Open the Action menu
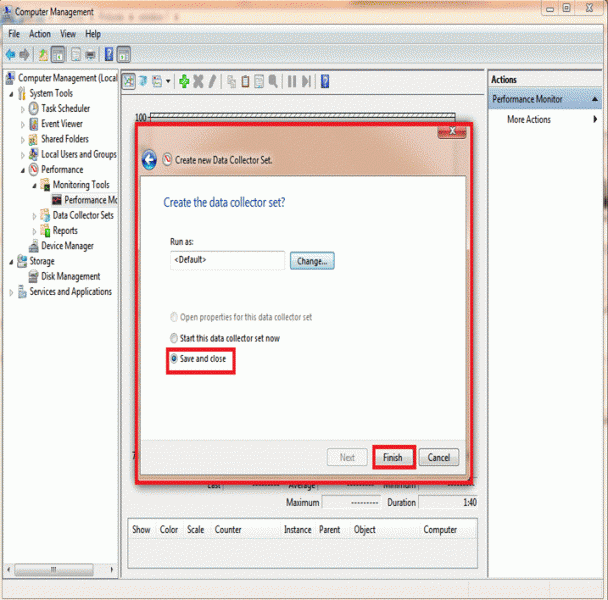Image resolution: width=608 pixels, height=600 pixels. pyautogui.click(x=40, y=34)
